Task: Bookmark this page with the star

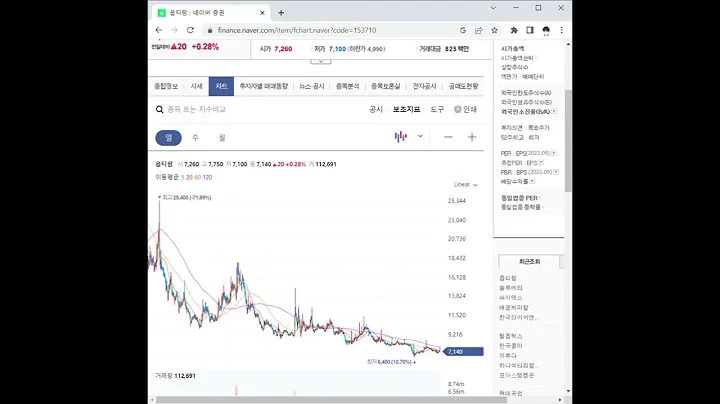Action: point(494,30)
